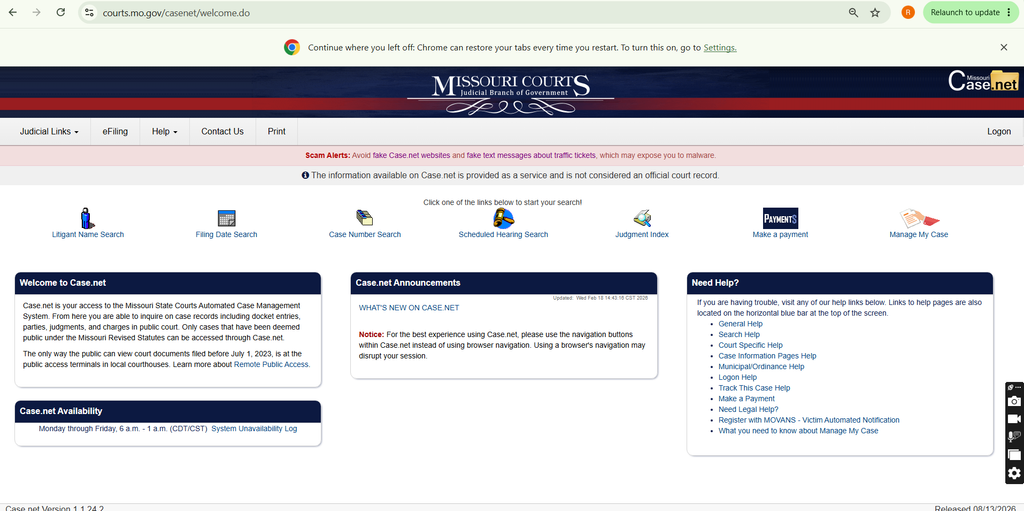
Task: Open the Chrome profile avatar
Action: click(x=908, y=12)
